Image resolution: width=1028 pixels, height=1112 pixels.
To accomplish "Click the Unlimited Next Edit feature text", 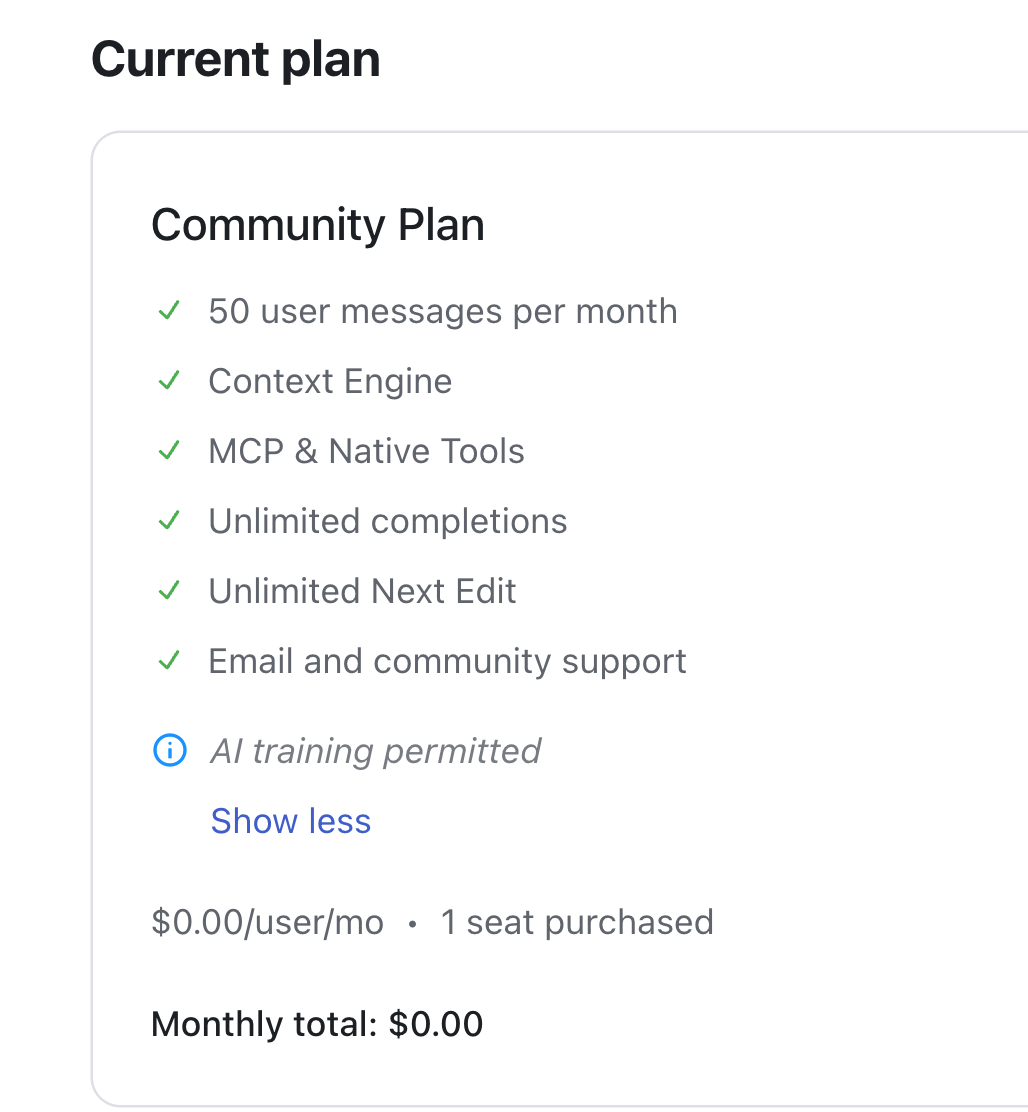I will [x=362, y=591].
